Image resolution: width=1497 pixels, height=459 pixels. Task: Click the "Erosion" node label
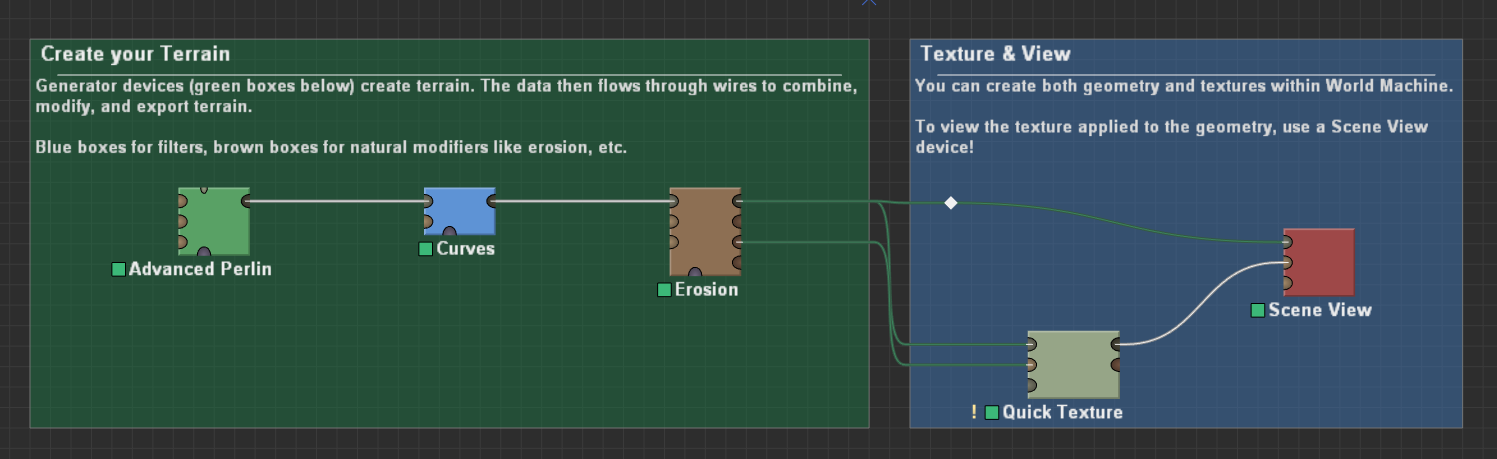click(x=707, y=290)
